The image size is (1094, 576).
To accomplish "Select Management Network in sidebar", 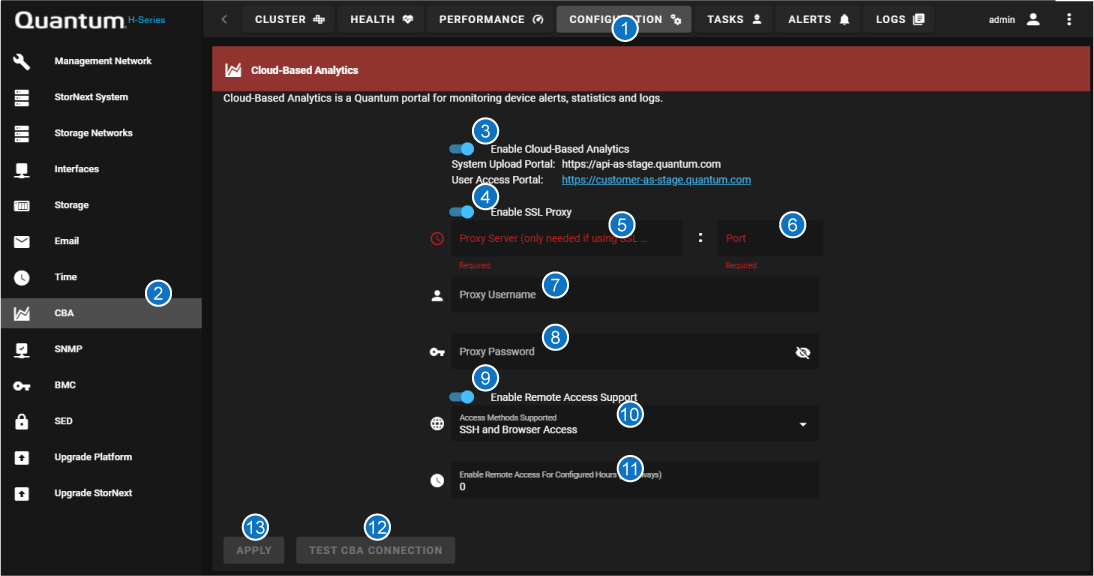I will [x=101, y=61].
